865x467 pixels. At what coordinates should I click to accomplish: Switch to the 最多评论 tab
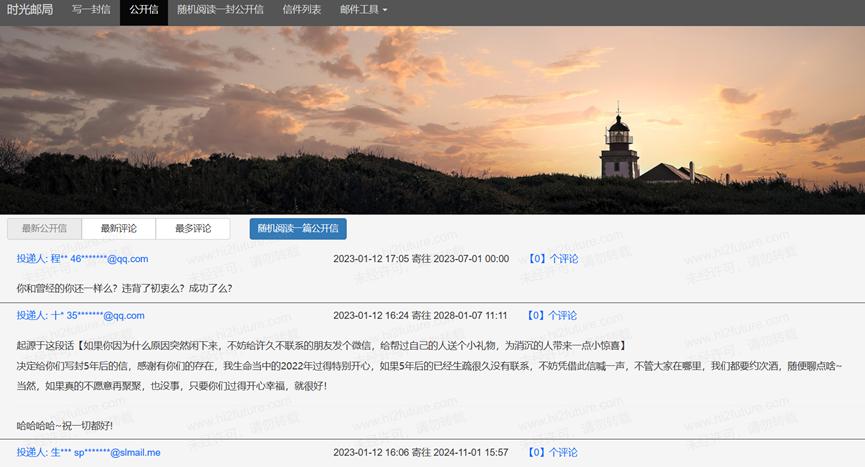pyautogui.click(x=193, y=228)
